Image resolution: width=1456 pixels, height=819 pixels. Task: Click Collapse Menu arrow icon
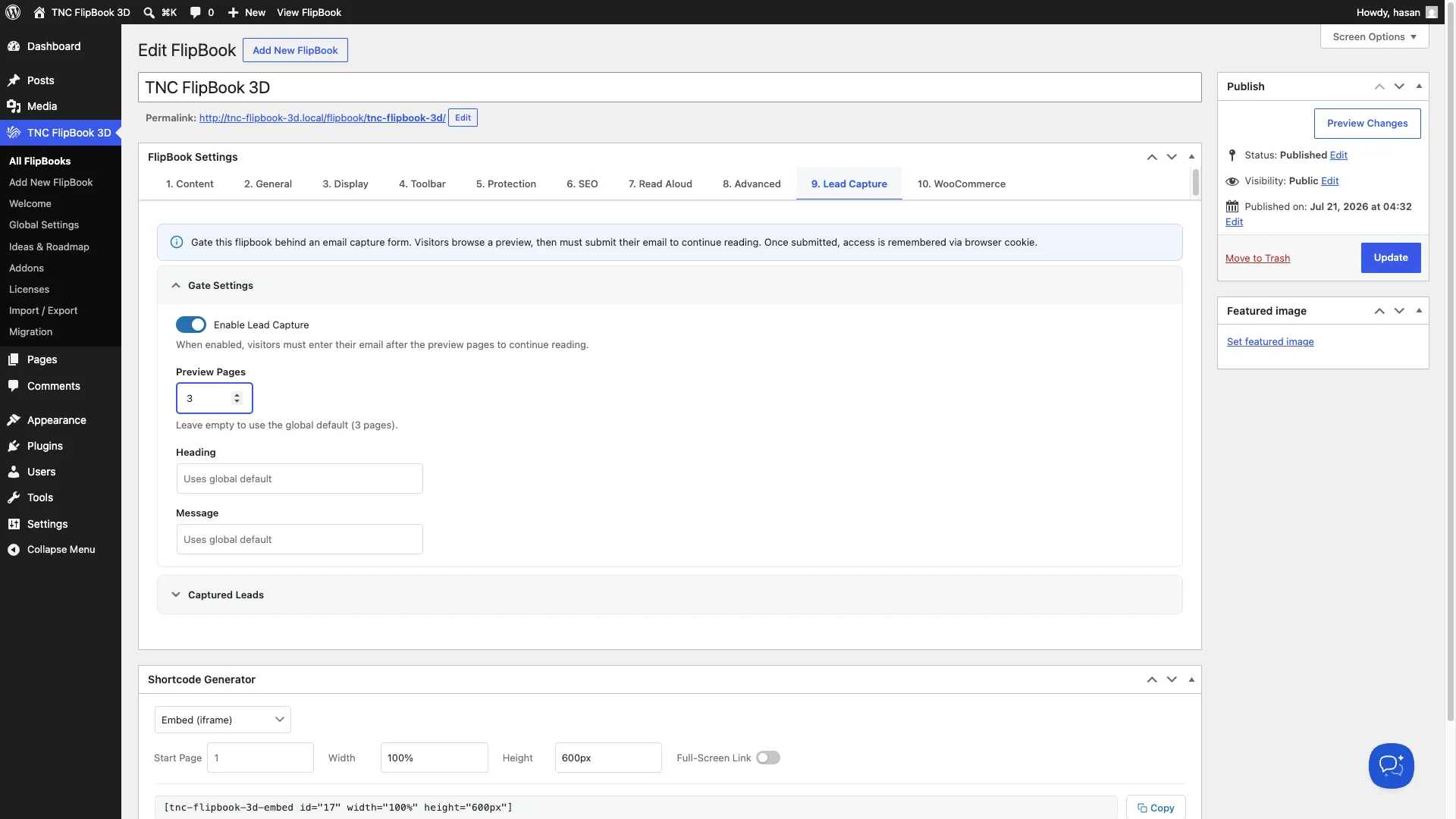[14, 550]
